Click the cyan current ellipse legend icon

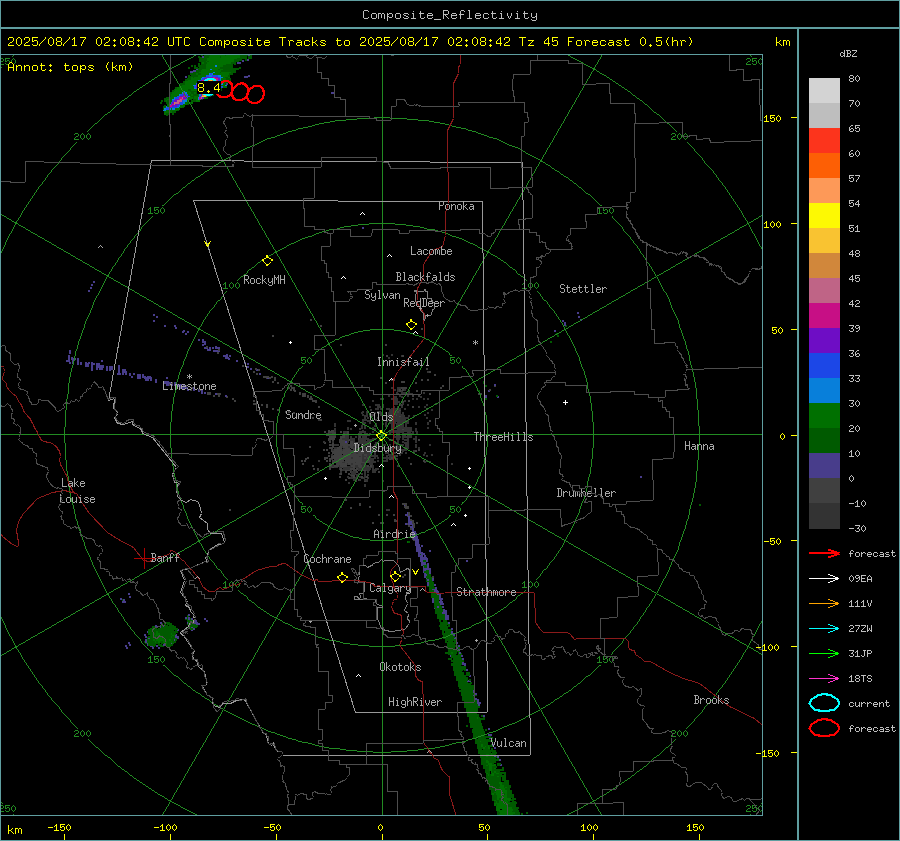click(824, 703)
